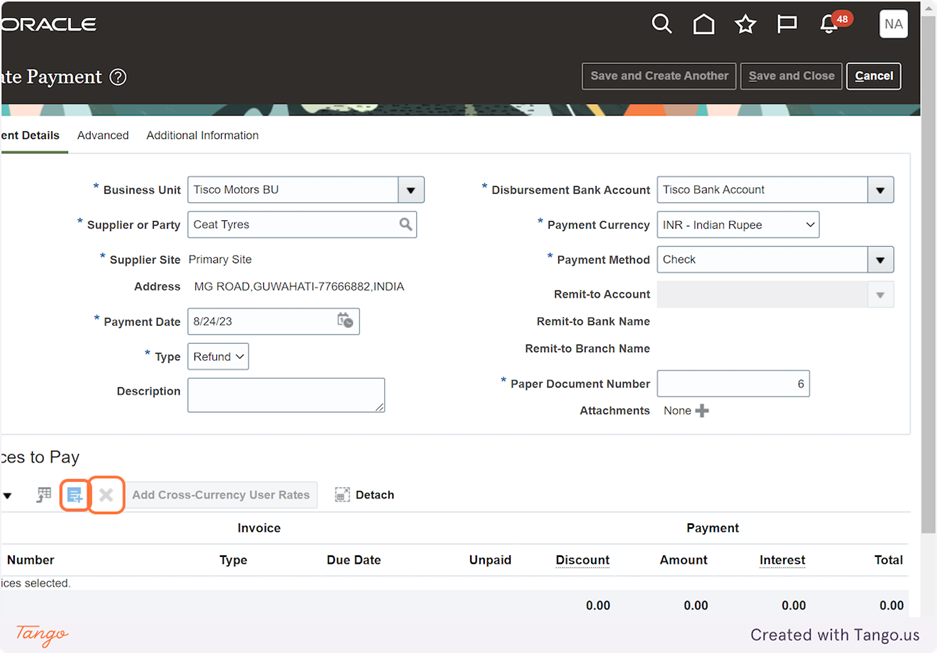Go to Home via house icon
The image size is (937, 653).
(x=704, y=24)
